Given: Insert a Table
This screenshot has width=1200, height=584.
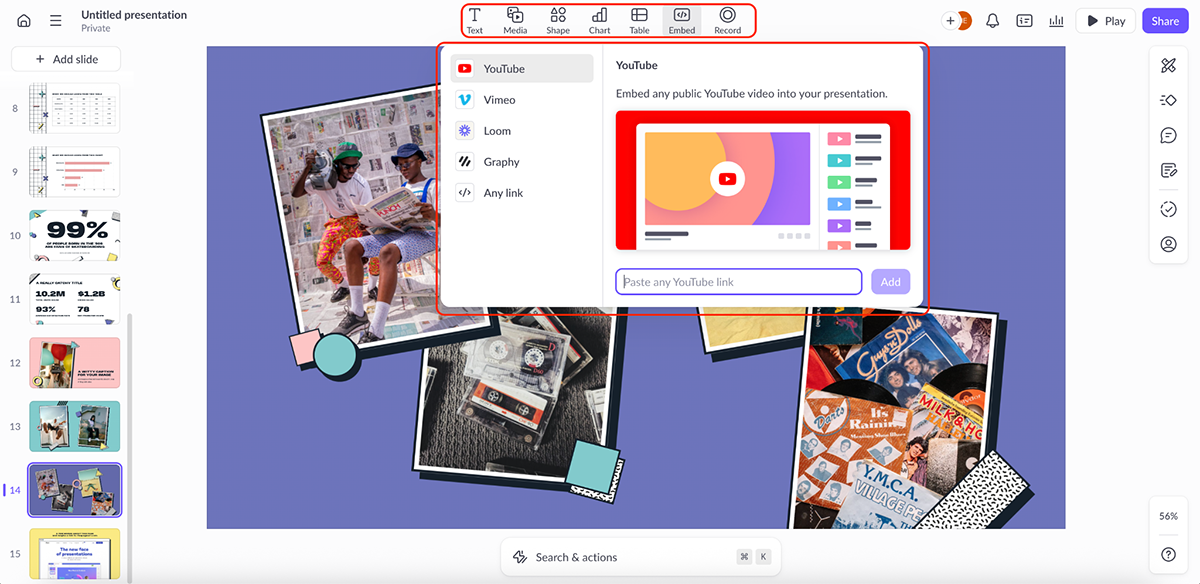Looking at the screenshot, I should pyautogui.click(x=639, y=20).
